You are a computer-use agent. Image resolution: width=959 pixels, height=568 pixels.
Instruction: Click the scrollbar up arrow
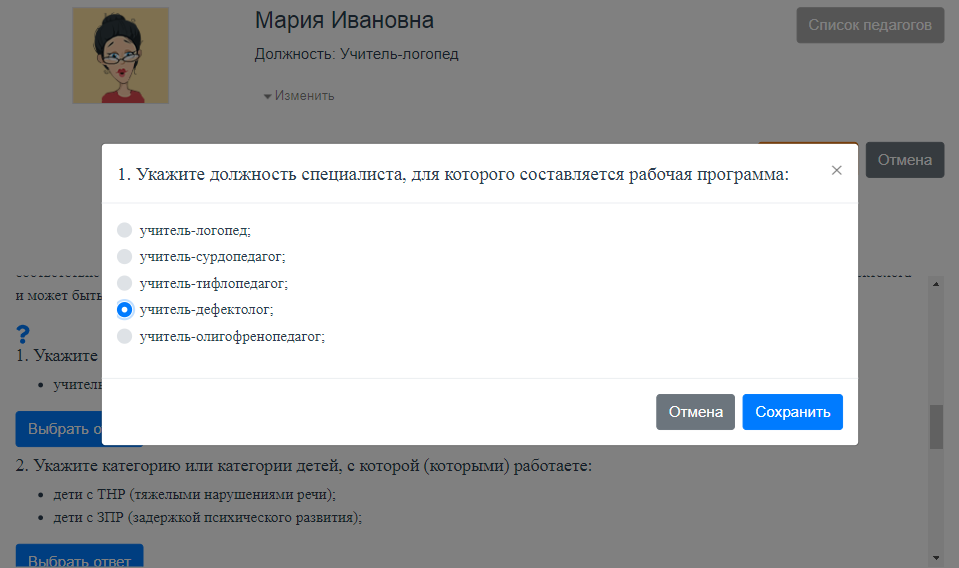(x=936, y=283)
